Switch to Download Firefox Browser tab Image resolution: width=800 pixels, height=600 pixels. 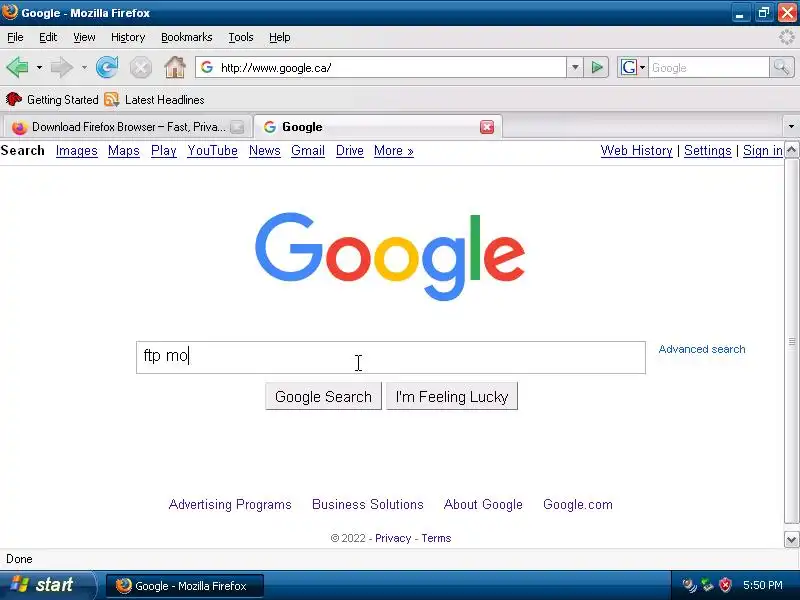point(127,127)
